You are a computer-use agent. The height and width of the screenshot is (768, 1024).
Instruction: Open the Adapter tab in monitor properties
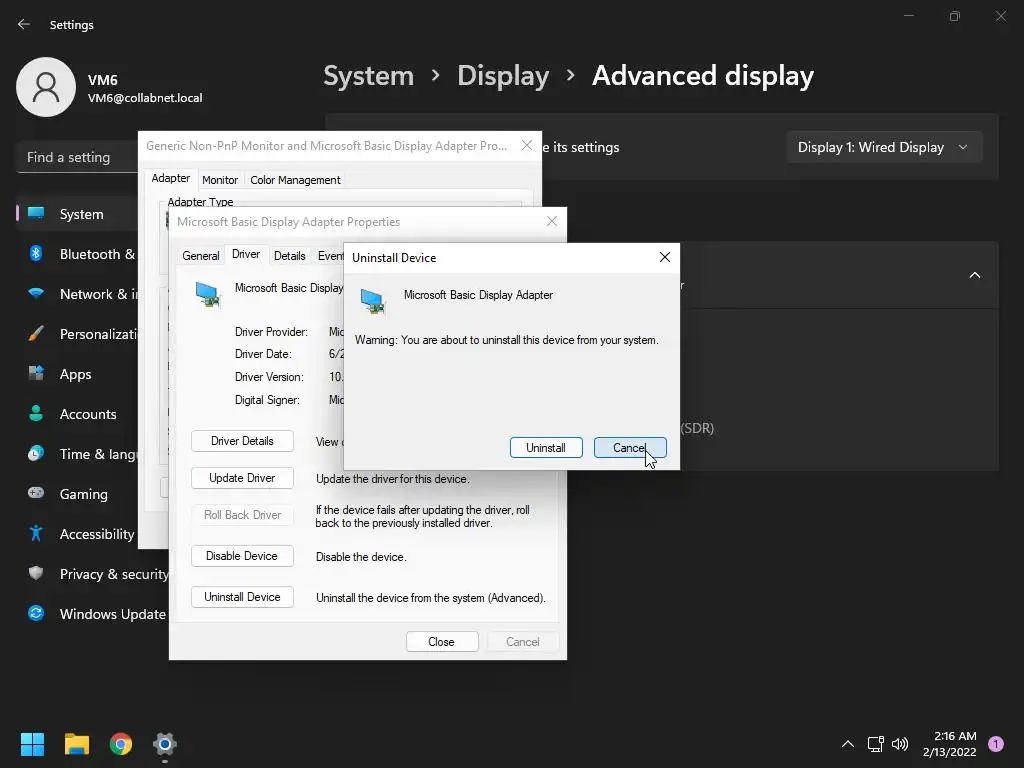(x=170, y=178)
